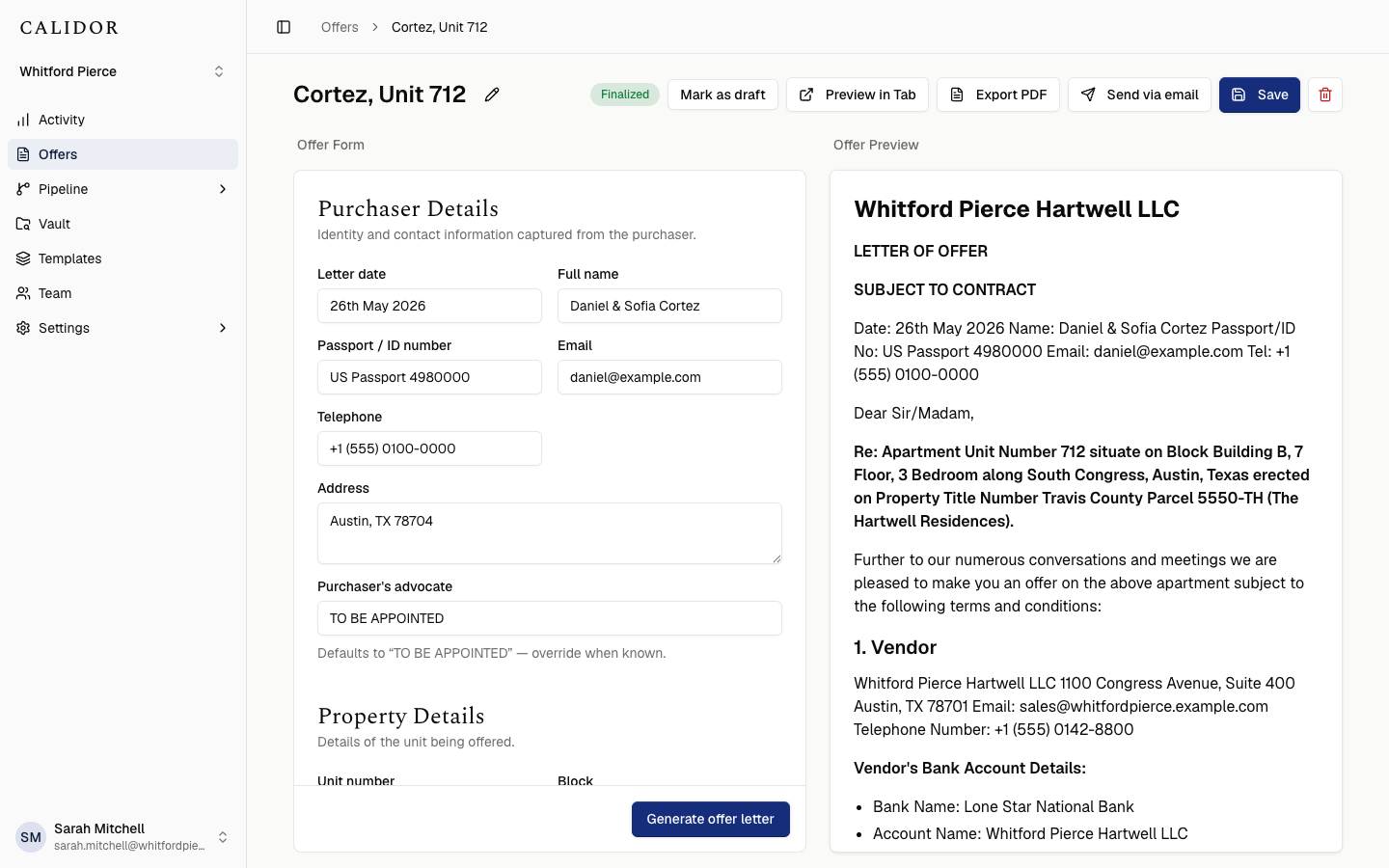Toggle the sidebar panel icon

click(x=284, y=27)
